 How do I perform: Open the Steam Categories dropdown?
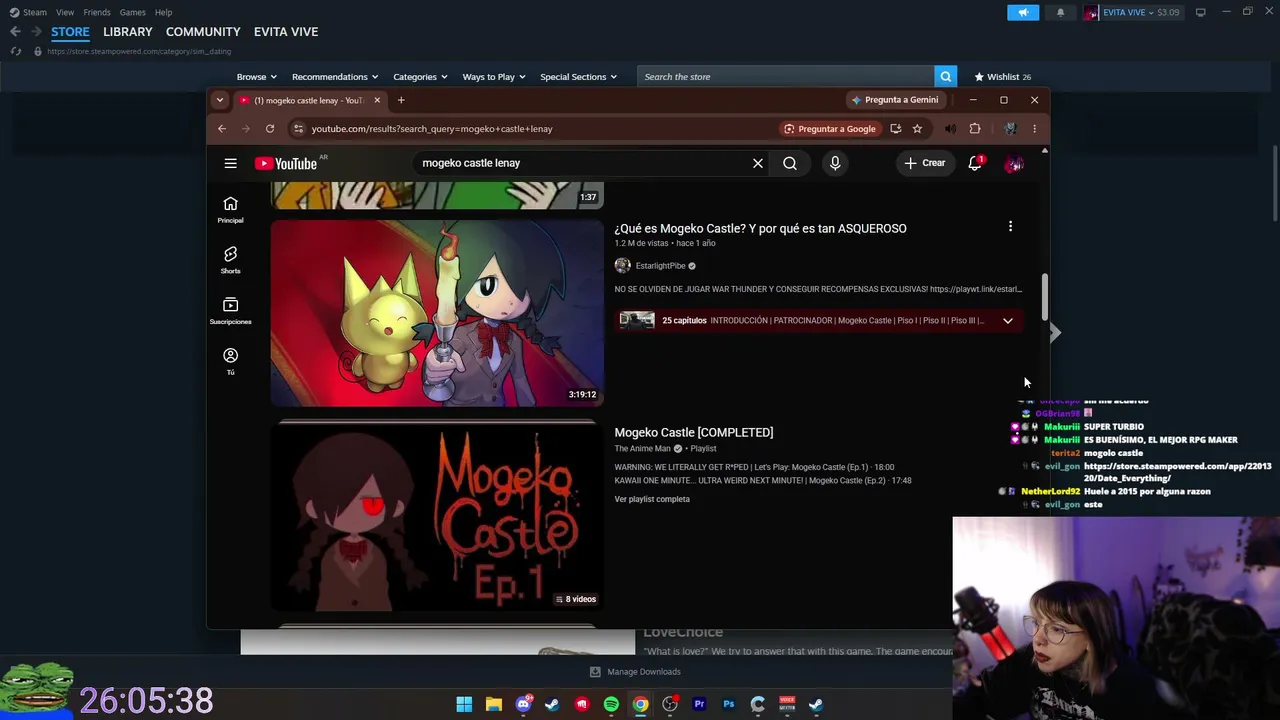[x=420, y=77]
